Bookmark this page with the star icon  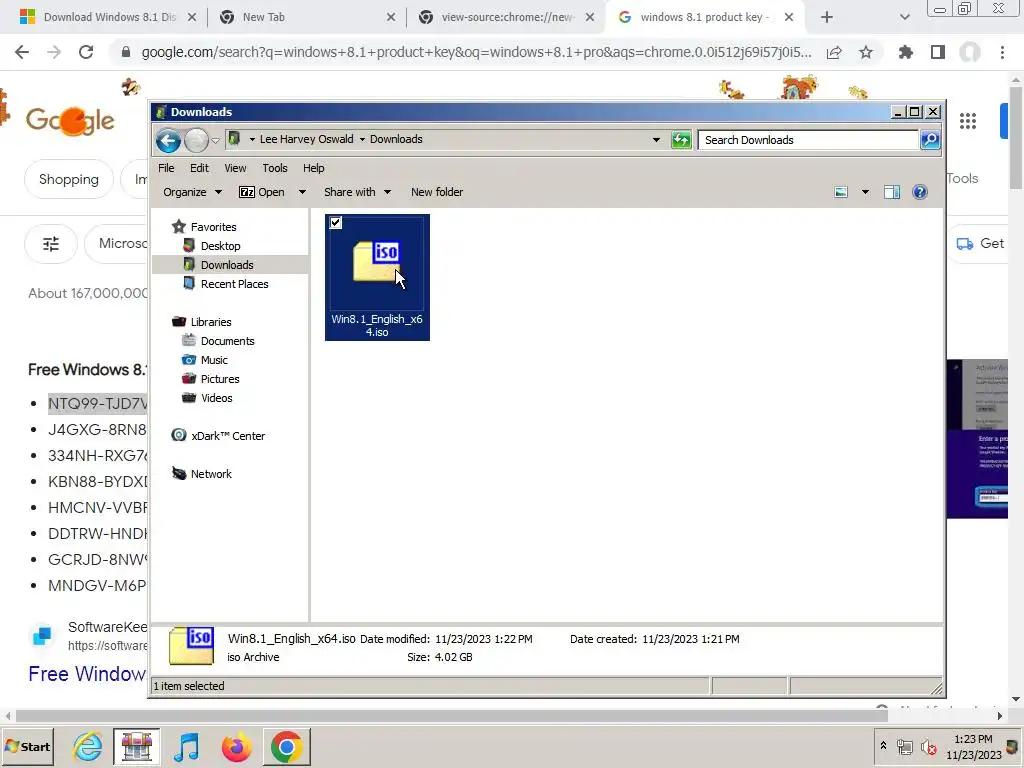coord(866,52)
